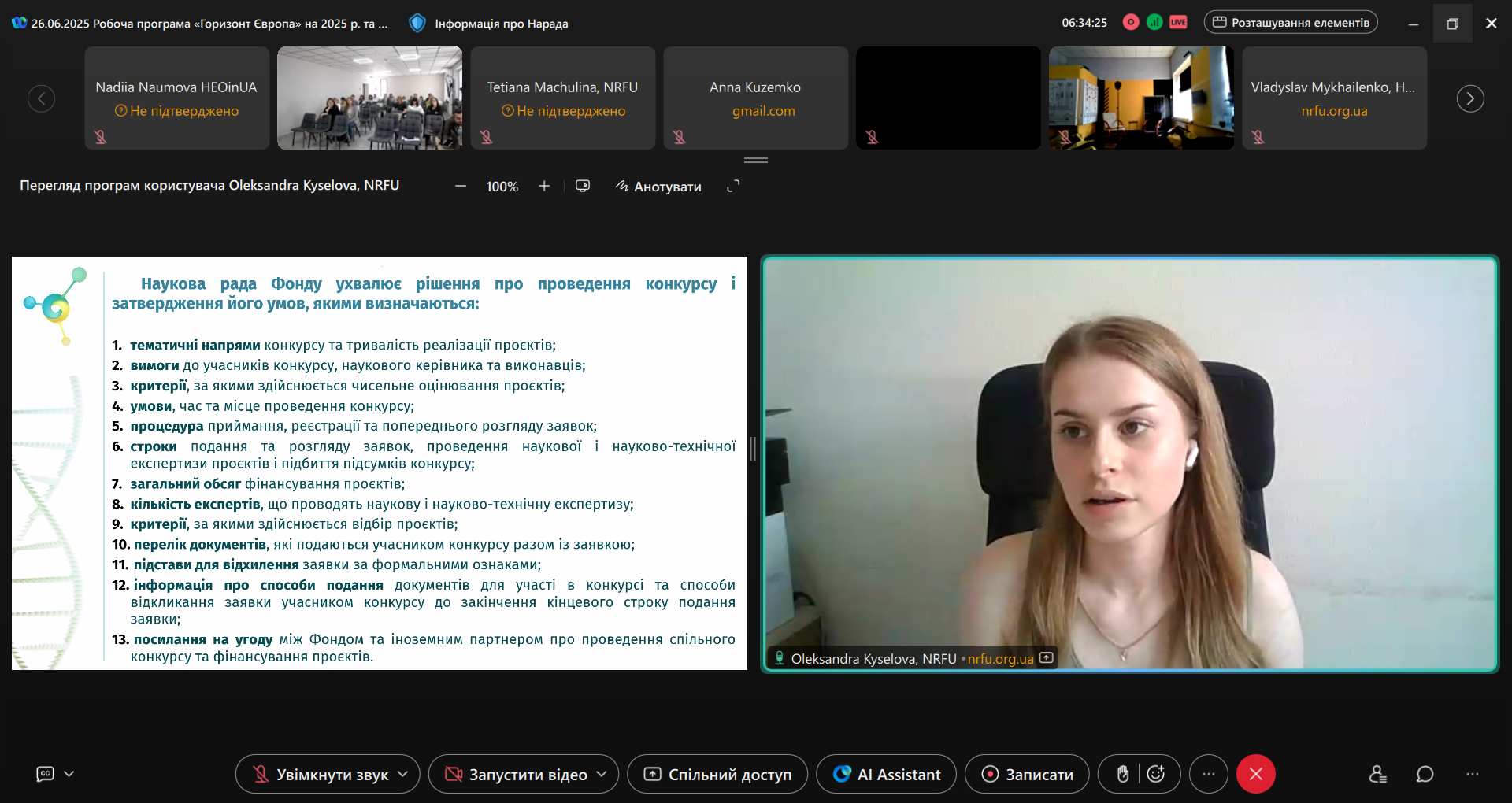1512x803 pixels.
Task: Select Vladyslav Mykhailenko participant tile
Action: coord(1335,98)
